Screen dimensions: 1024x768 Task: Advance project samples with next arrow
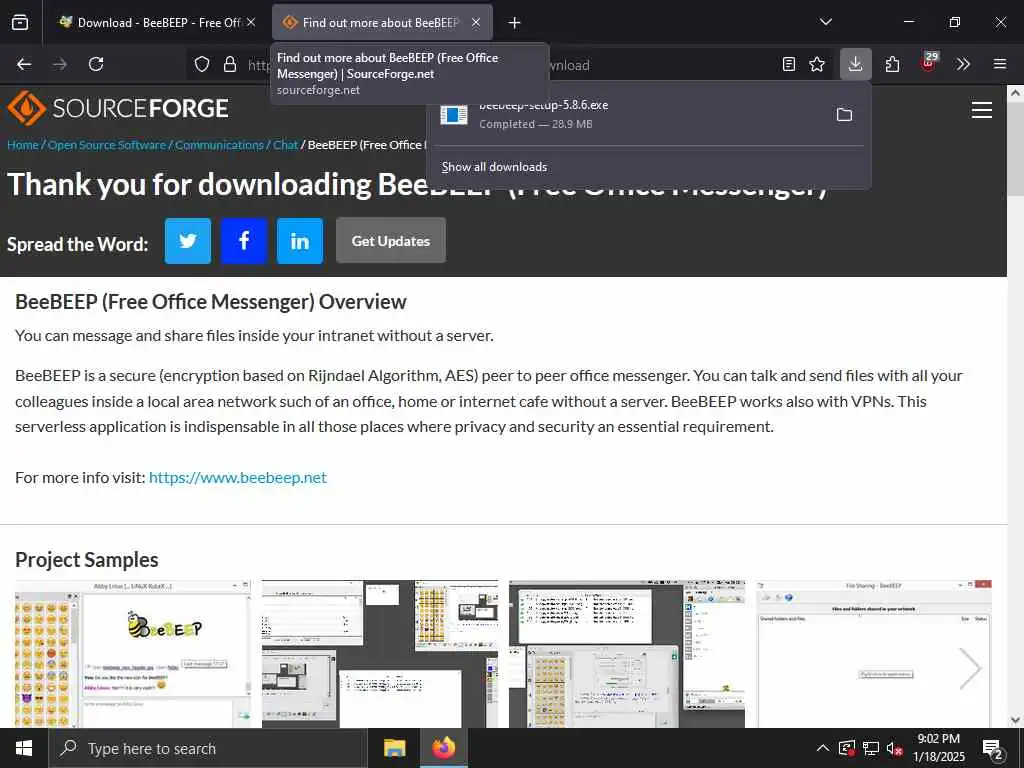click(x=970, y=668)
